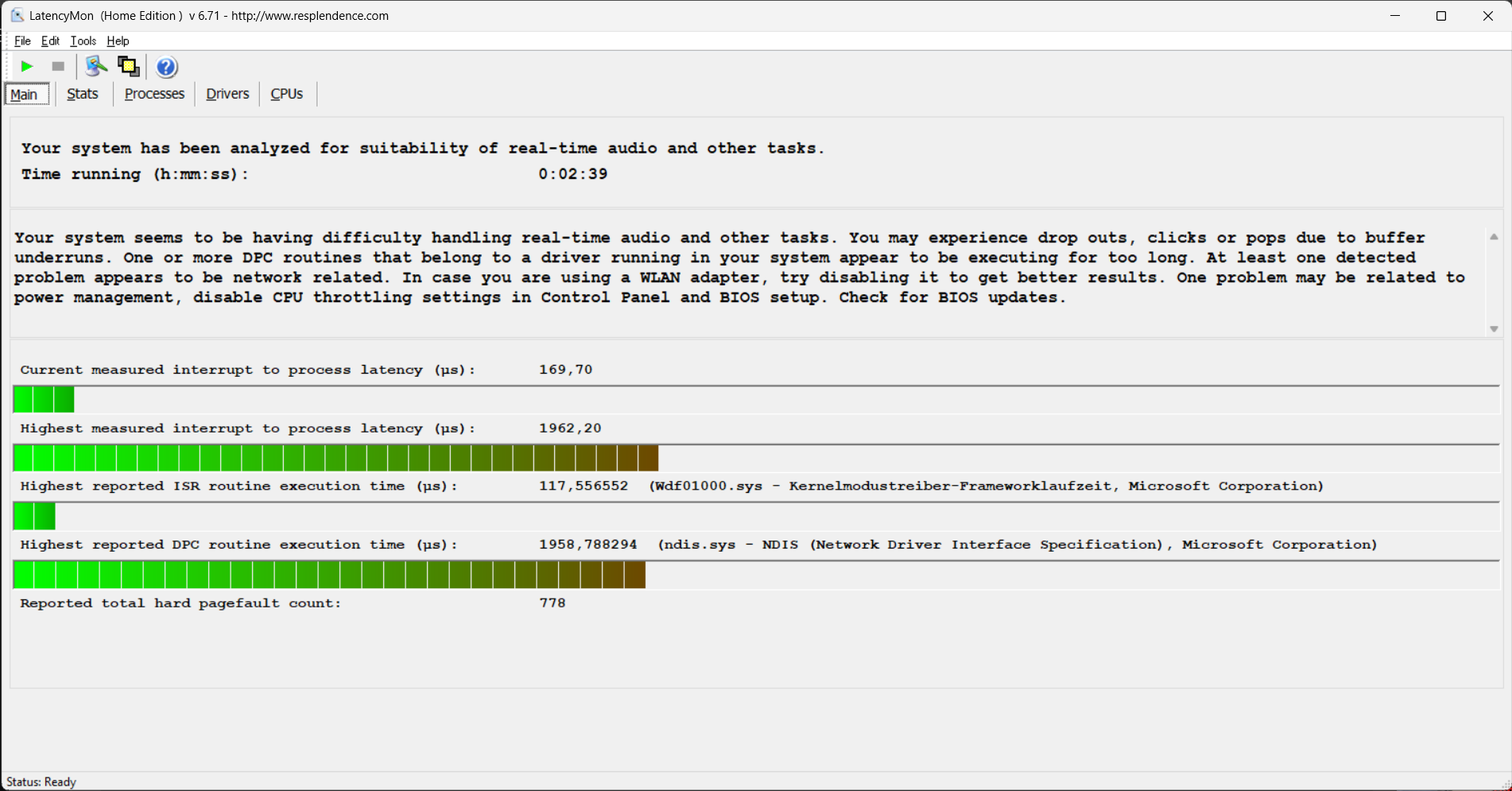Minimize the LatencyMon window
This screenshot has height=791, width=1512.
tap(1394, 16)
